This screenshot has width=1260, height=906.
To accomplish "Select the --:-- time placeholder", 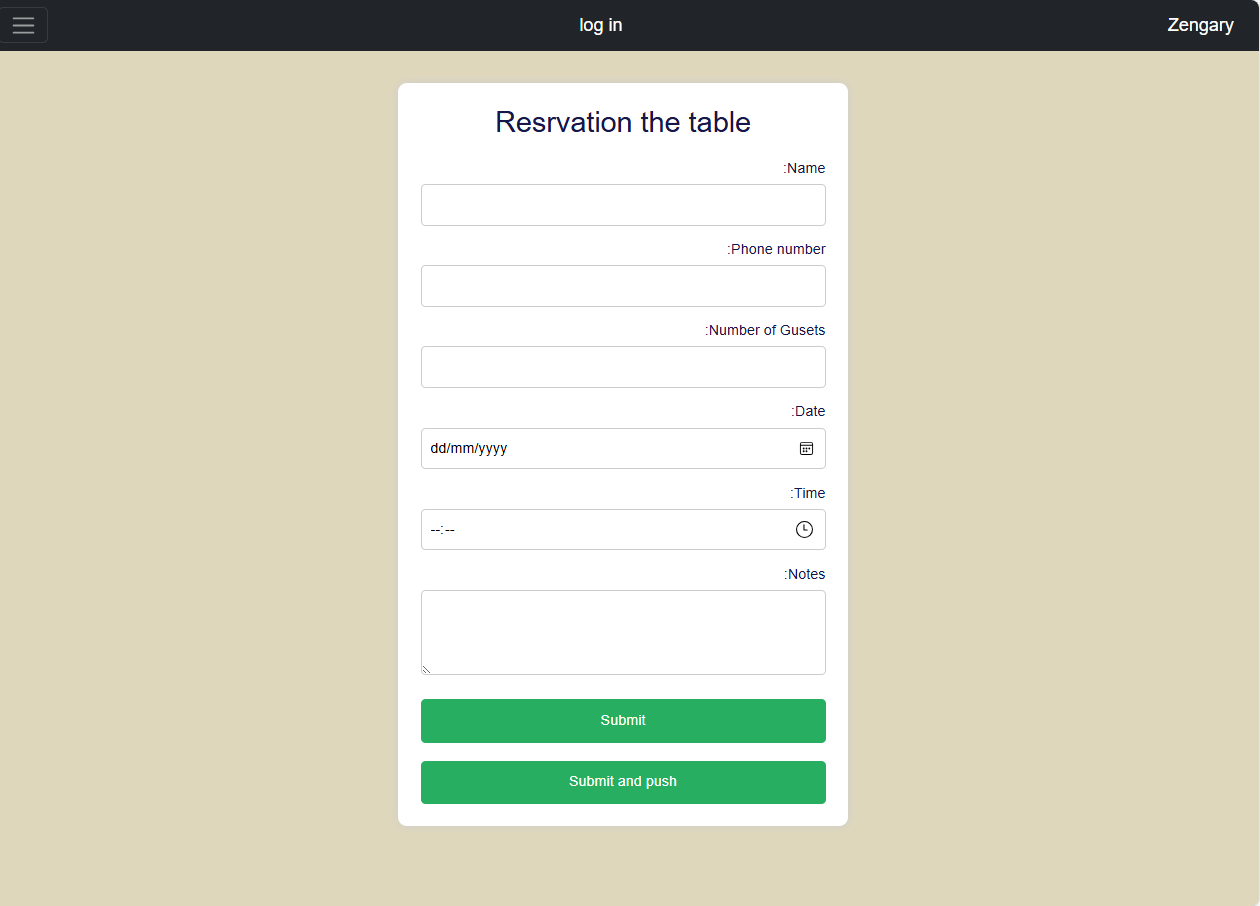I will point(442,530).
